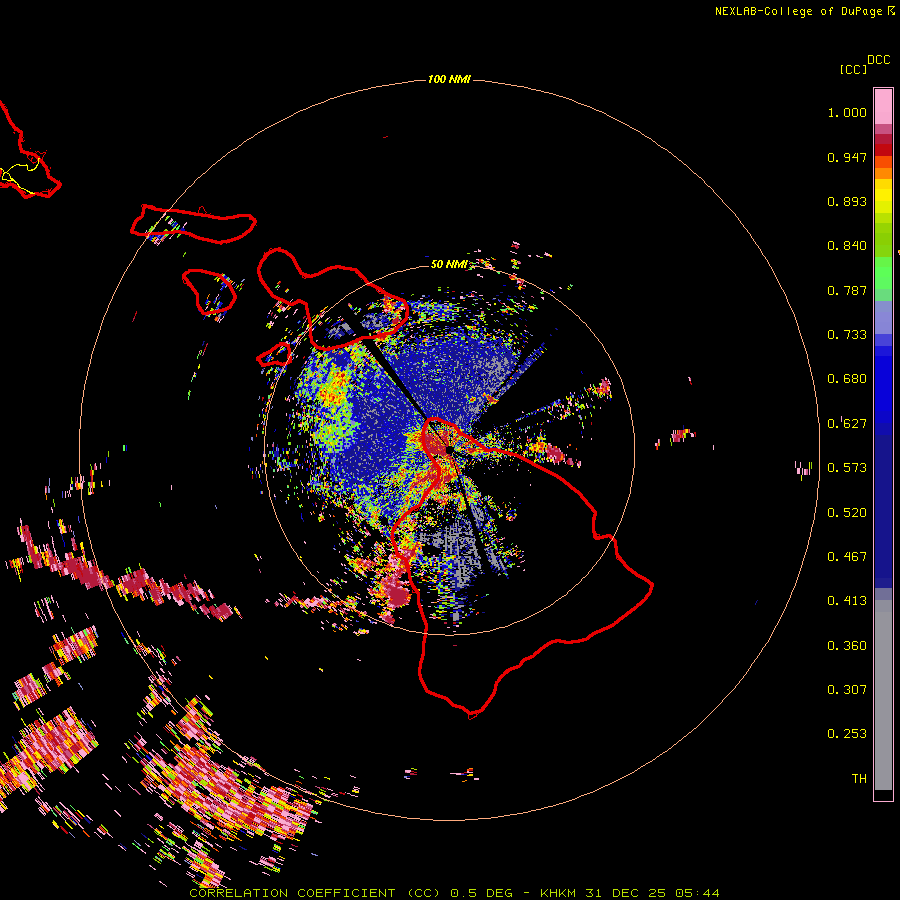This screenshot has height=900, width=900.
Task: Click the 31 DEC 25 date text
Action: point(626,893)
